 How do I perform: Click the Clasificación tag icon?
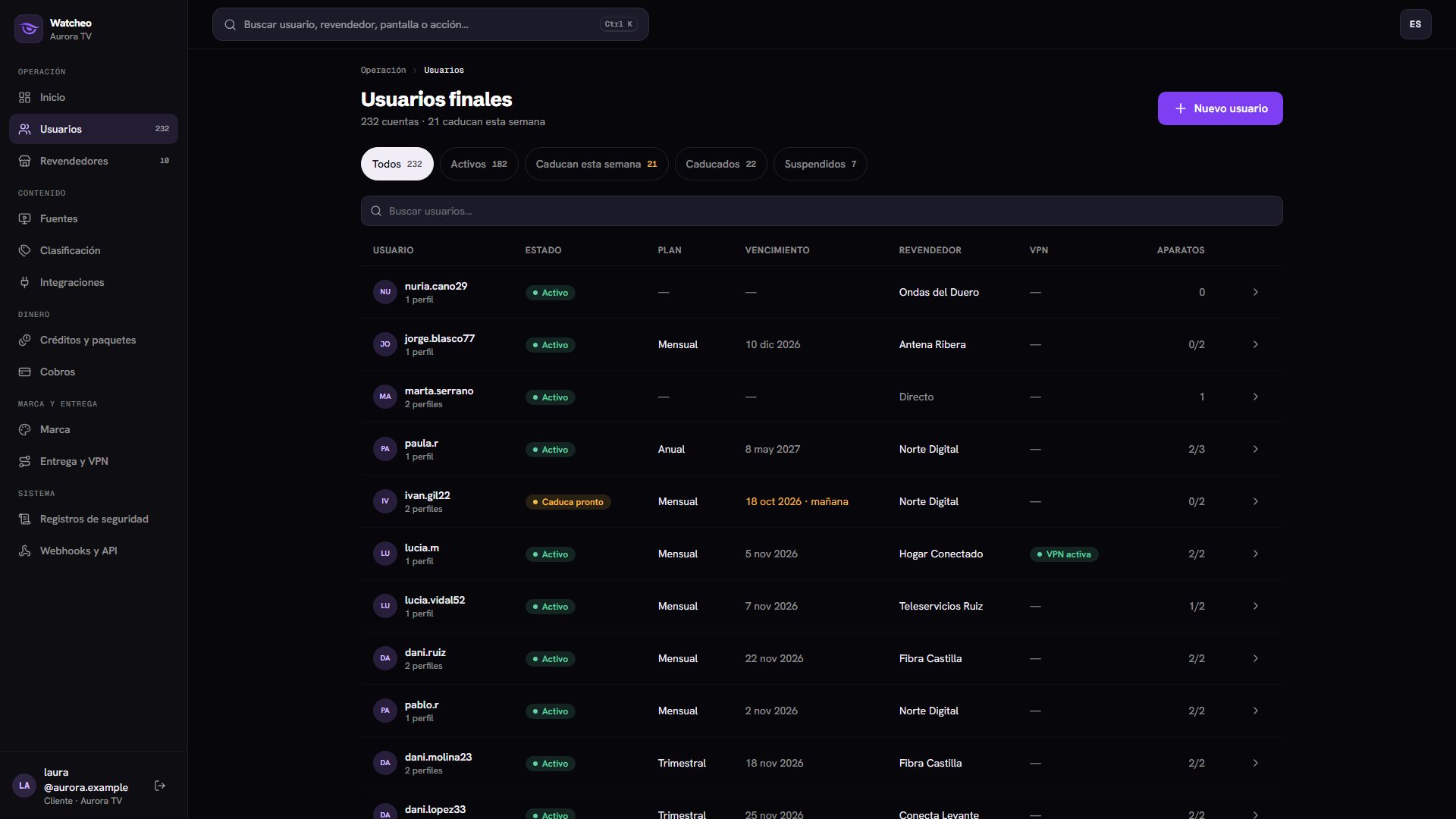(x=25, y=251)
